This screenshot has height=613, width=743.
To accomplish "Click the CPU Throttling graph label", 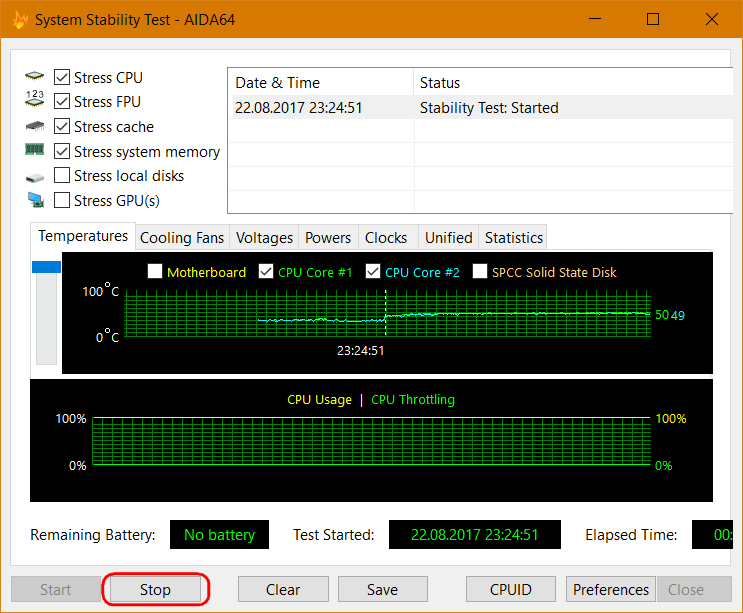I will 413,400.
